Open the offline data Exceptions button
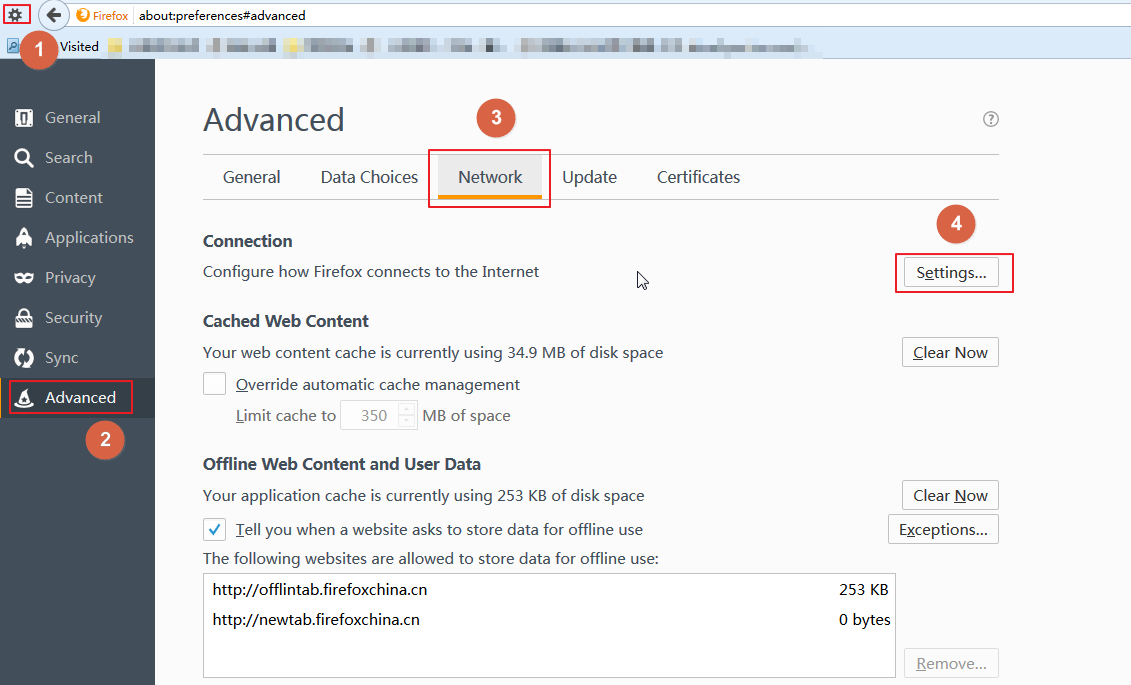 point(942,529)
